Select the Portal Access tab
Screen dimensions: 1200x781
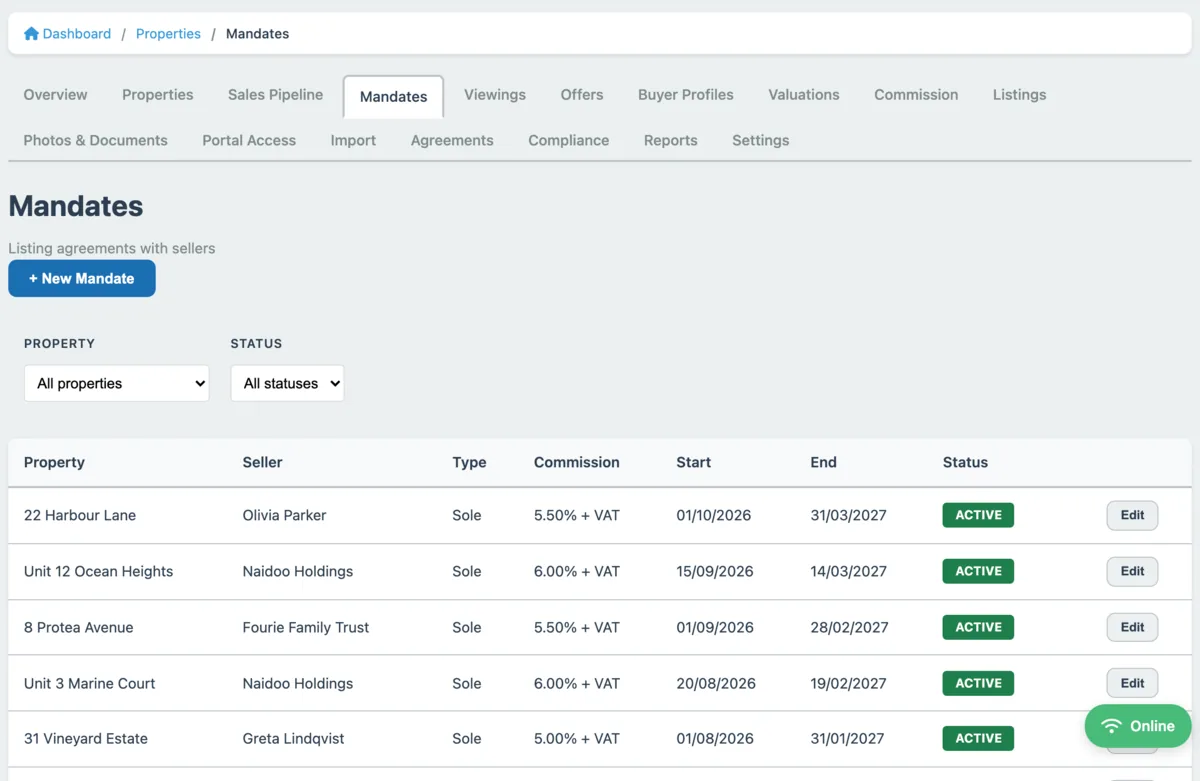pos(249,141)
